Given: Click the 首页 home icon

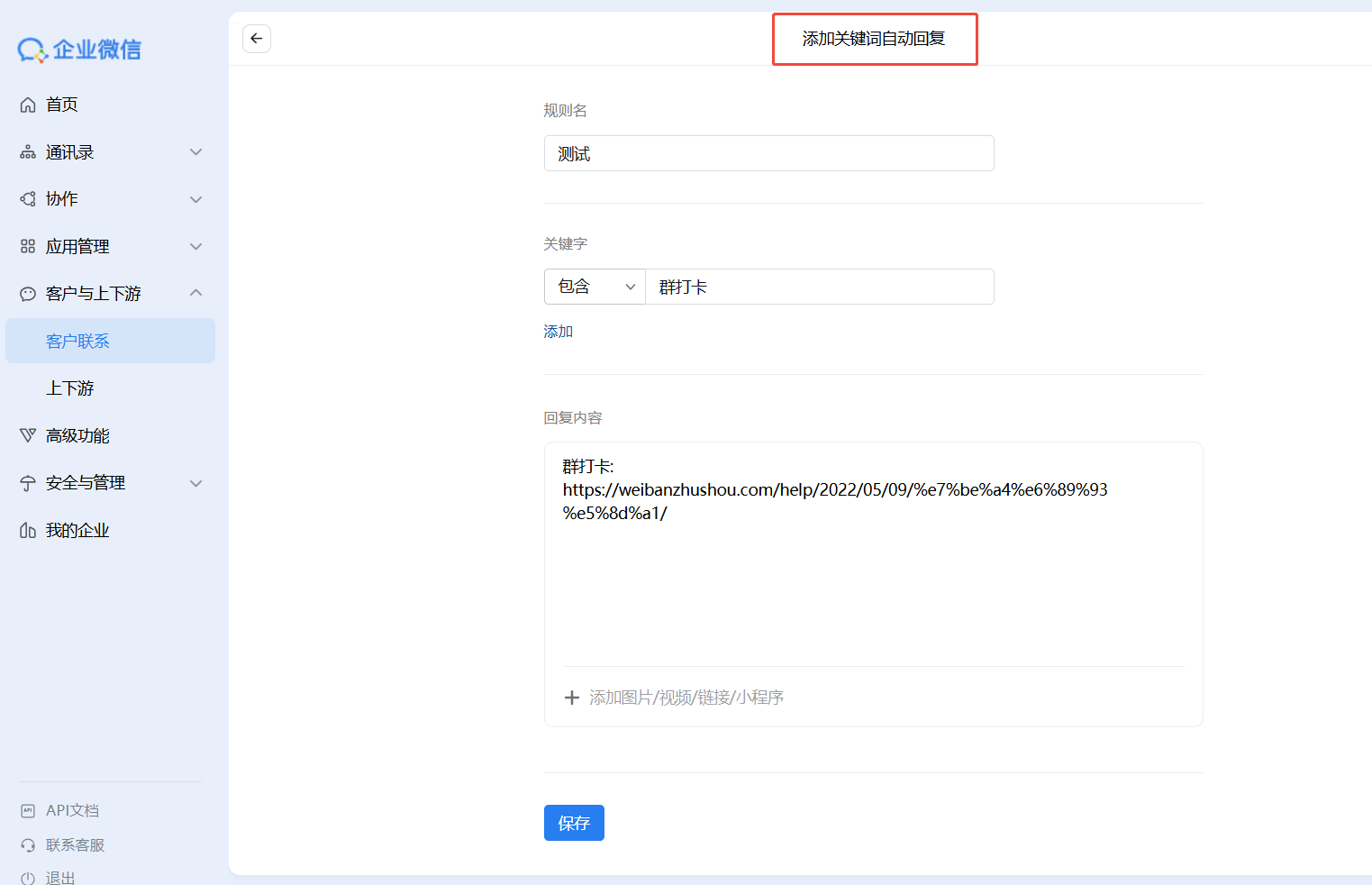Looking at the screenshot, I should 28,105.
